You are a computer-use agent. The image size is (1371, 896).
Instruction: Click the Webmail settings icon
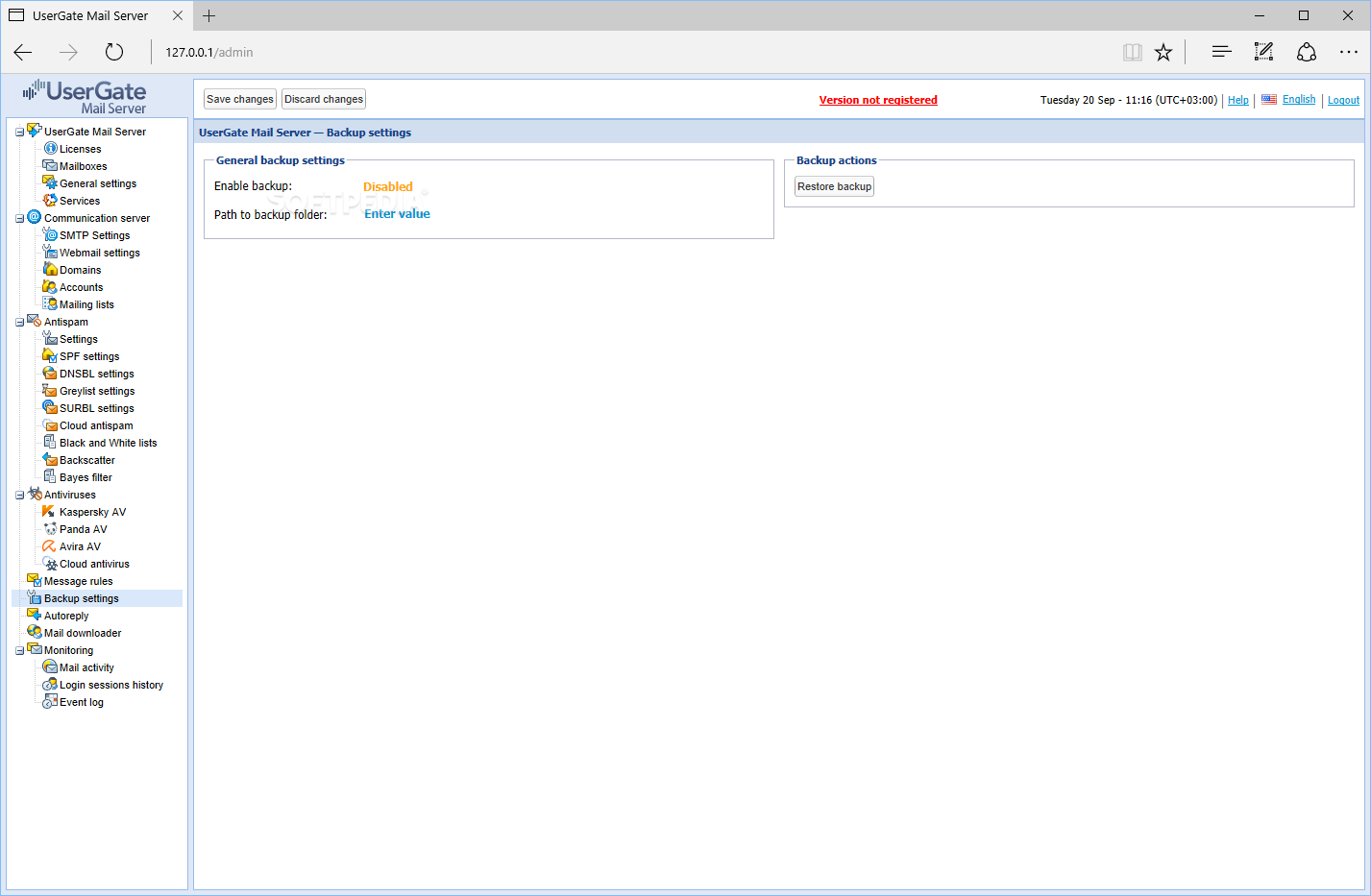(50, 252)
